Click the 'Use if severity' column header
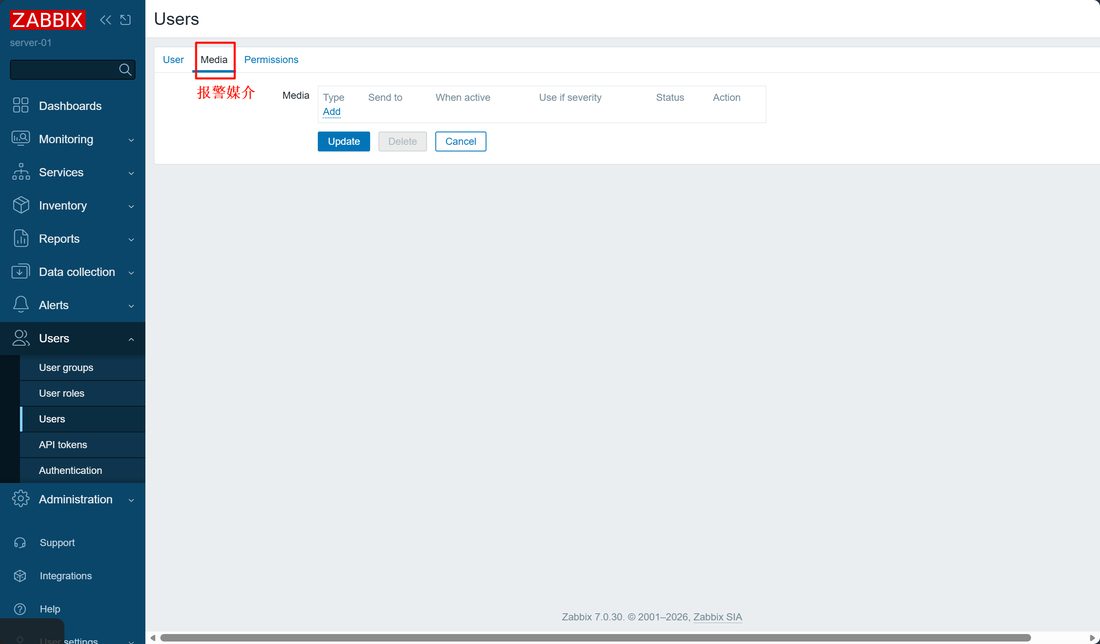1100x644 pixels. click(570, 98)
